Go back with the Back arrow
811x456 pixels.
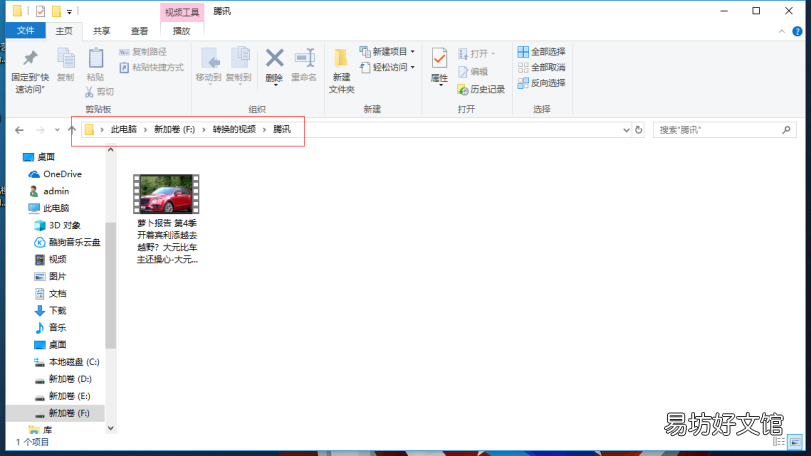click(x=19, y=130)
